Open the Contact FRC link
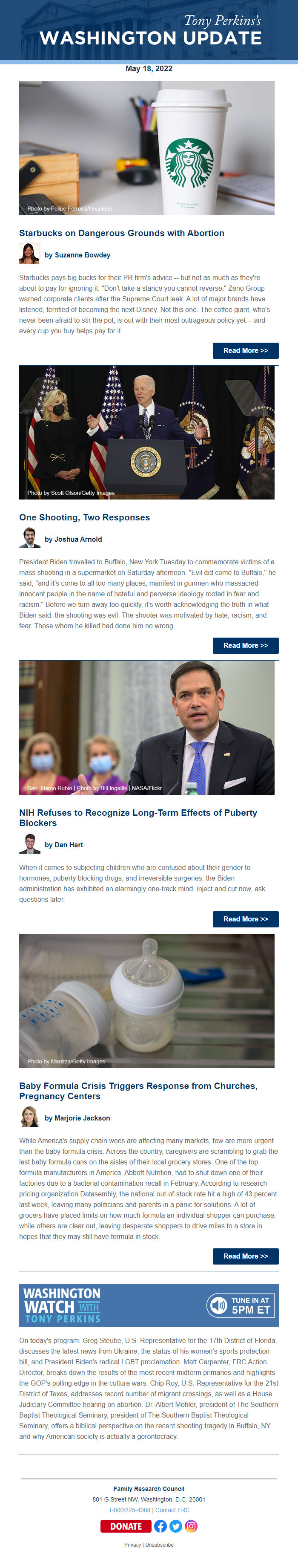The height and width of the screenshot is (1568, 298). tap(172, 1510)
